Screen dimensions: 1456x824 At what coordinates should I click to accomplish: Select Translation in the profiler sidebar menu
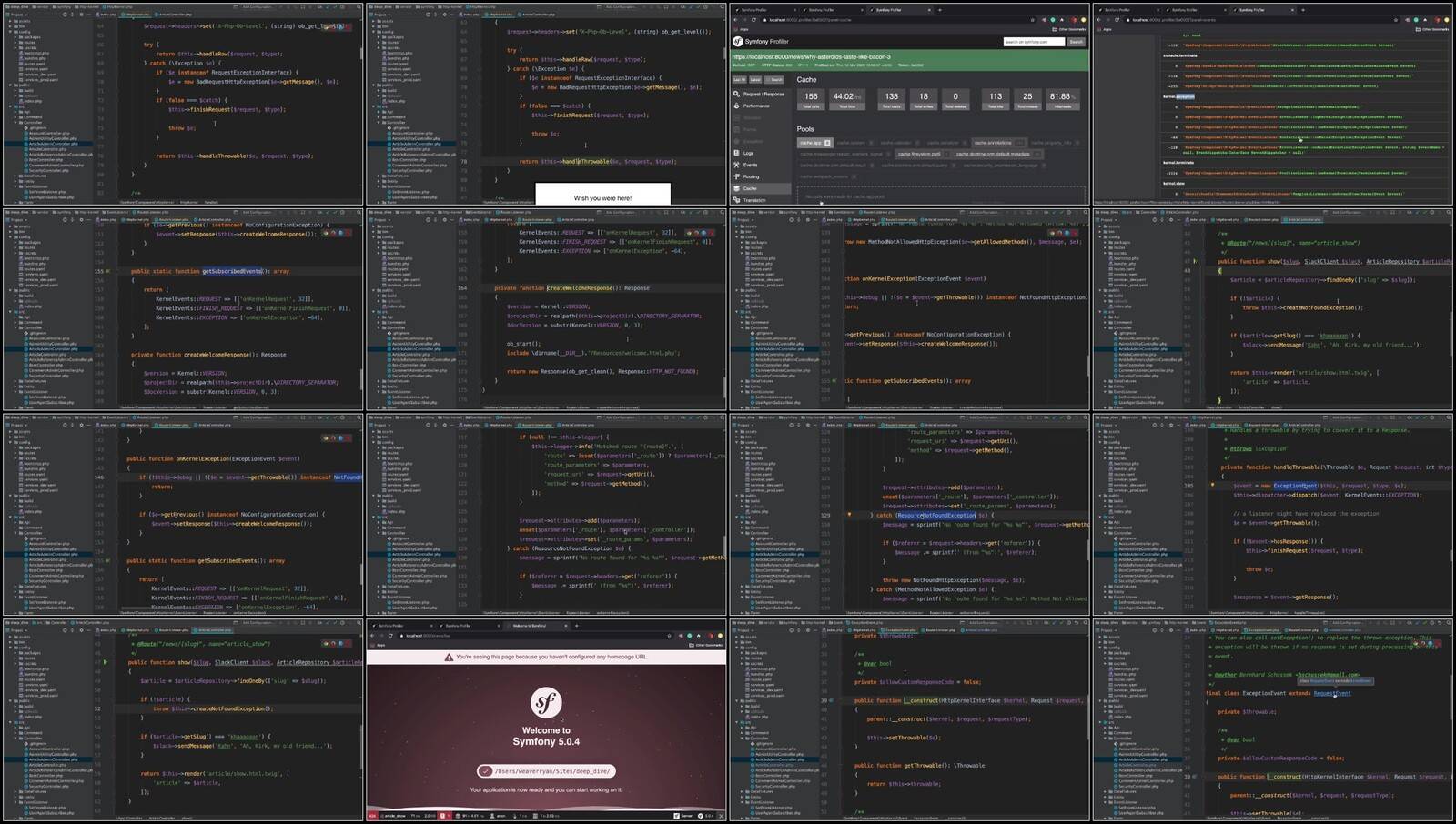pyautogui.click(x=761, y=200)
